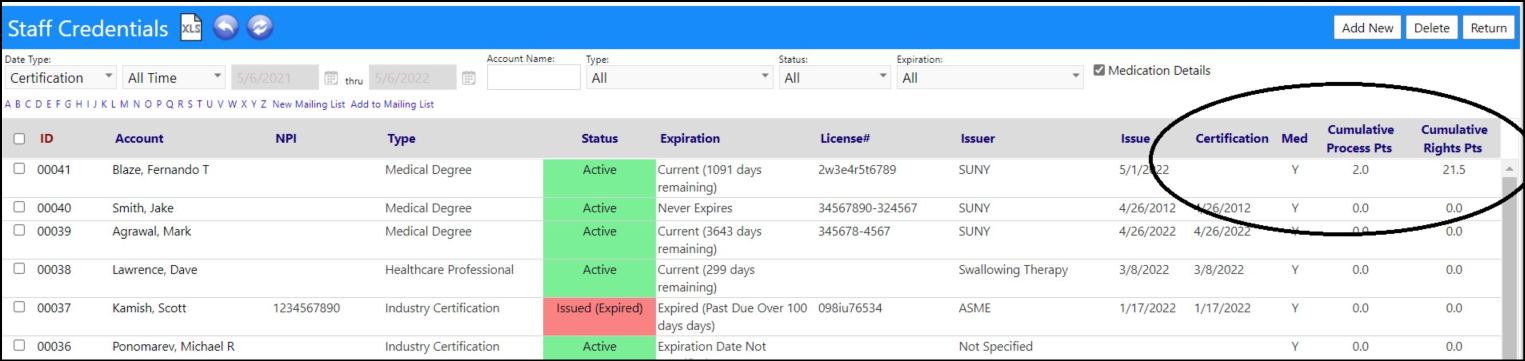Click the New Mailing List link
Screen dimensions: 1525x361
point(308,104)
